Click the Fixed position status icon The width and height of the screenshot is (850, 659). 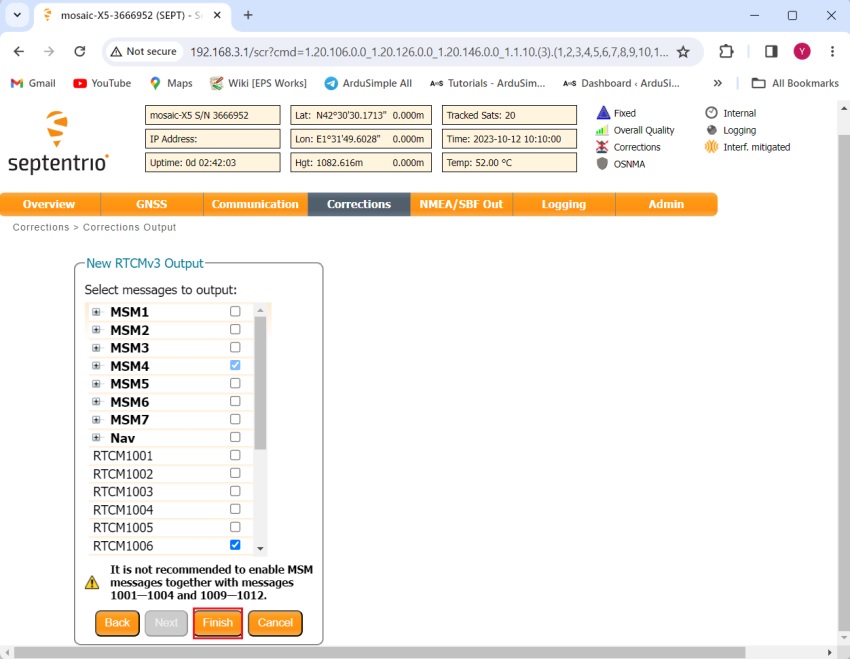pyautogui.click(x=602, y=113)
